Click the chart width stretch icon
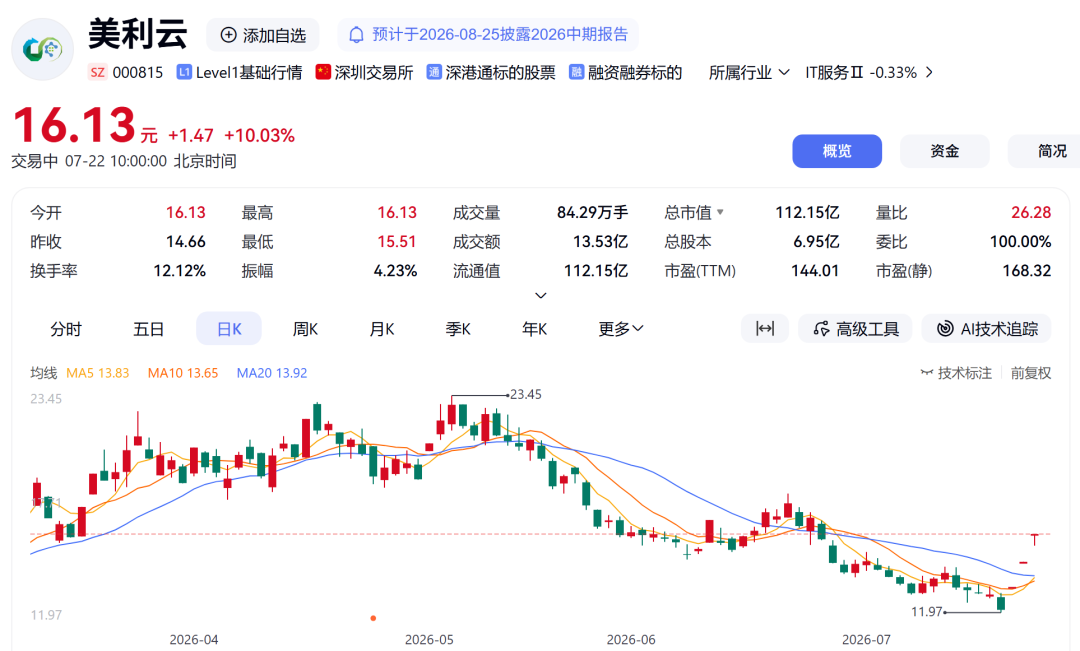This screenshot has height=651, width=1080. pos(765,329)
